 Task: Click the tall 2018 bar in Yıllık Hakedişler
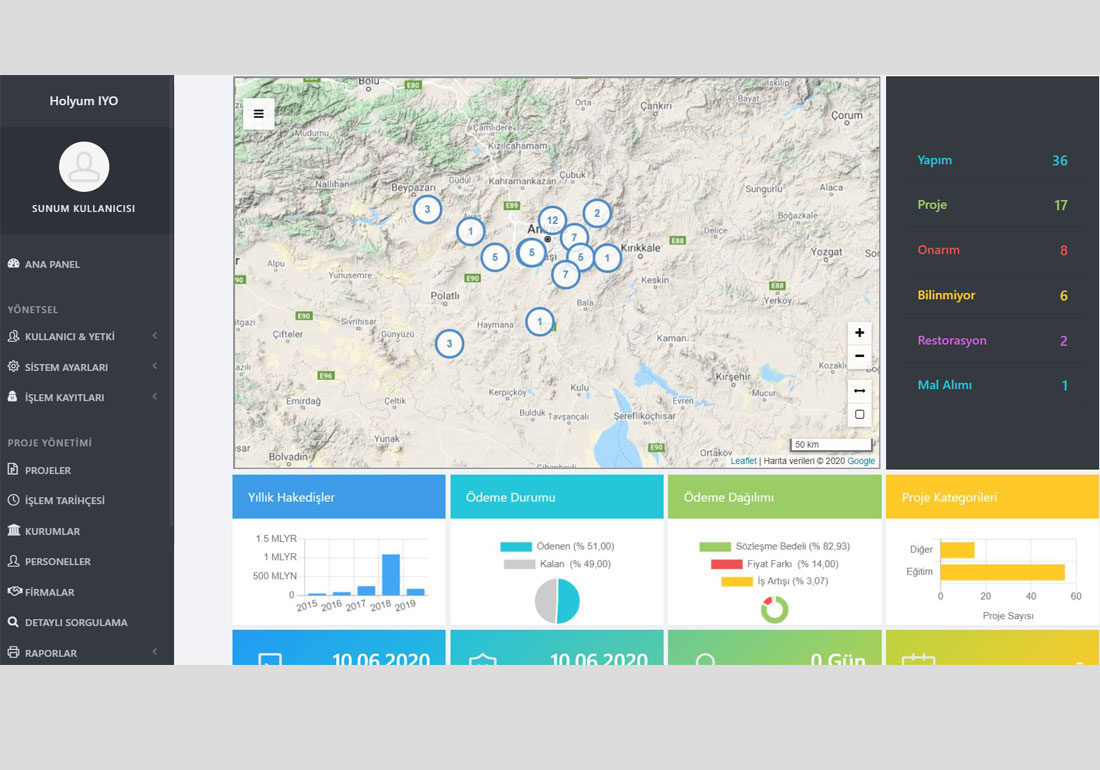pyautogui.click(x=391, y=574)
